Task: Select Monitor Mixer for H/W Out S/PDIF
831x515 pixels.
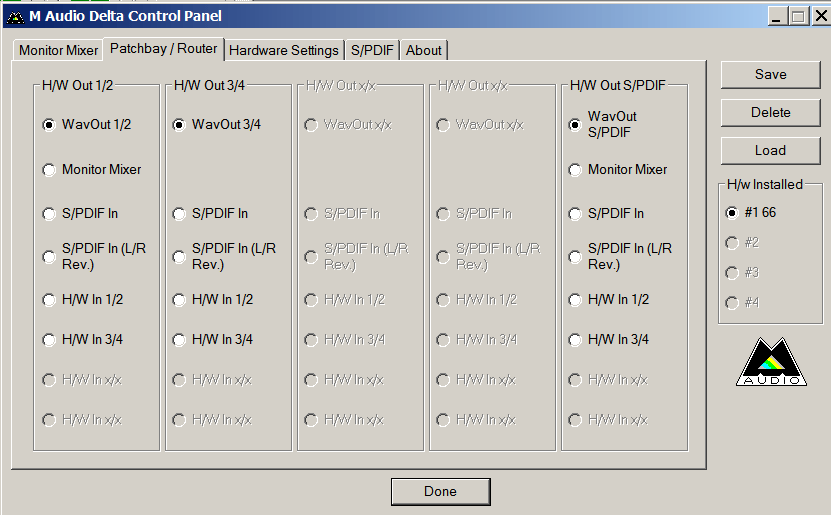Action: tap(575, 170)
